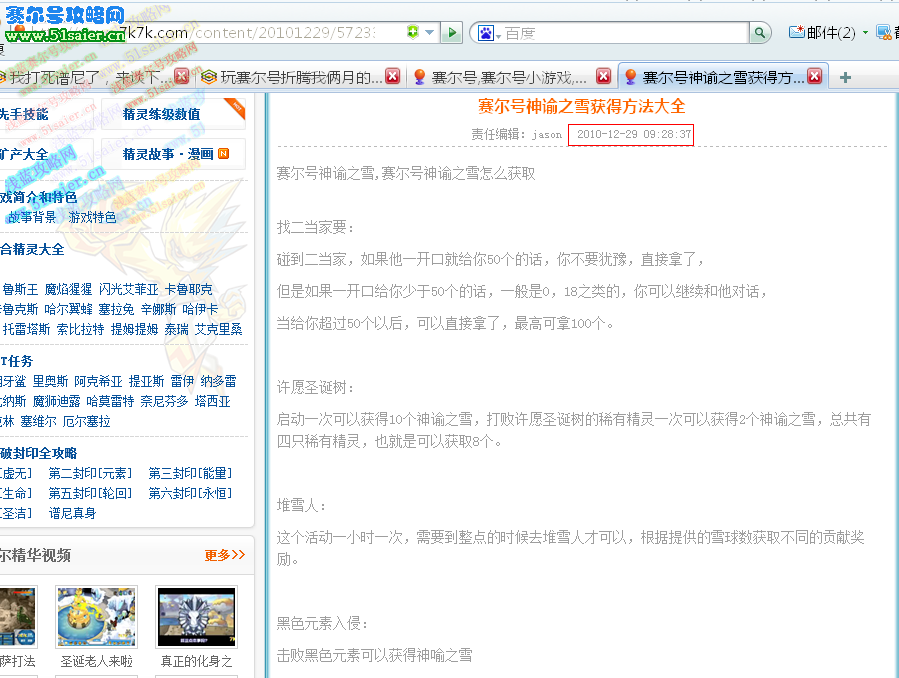The image size is (899, 678).
Task: Open the 精灵练级数值 link
Action: (x=162, y=114)
